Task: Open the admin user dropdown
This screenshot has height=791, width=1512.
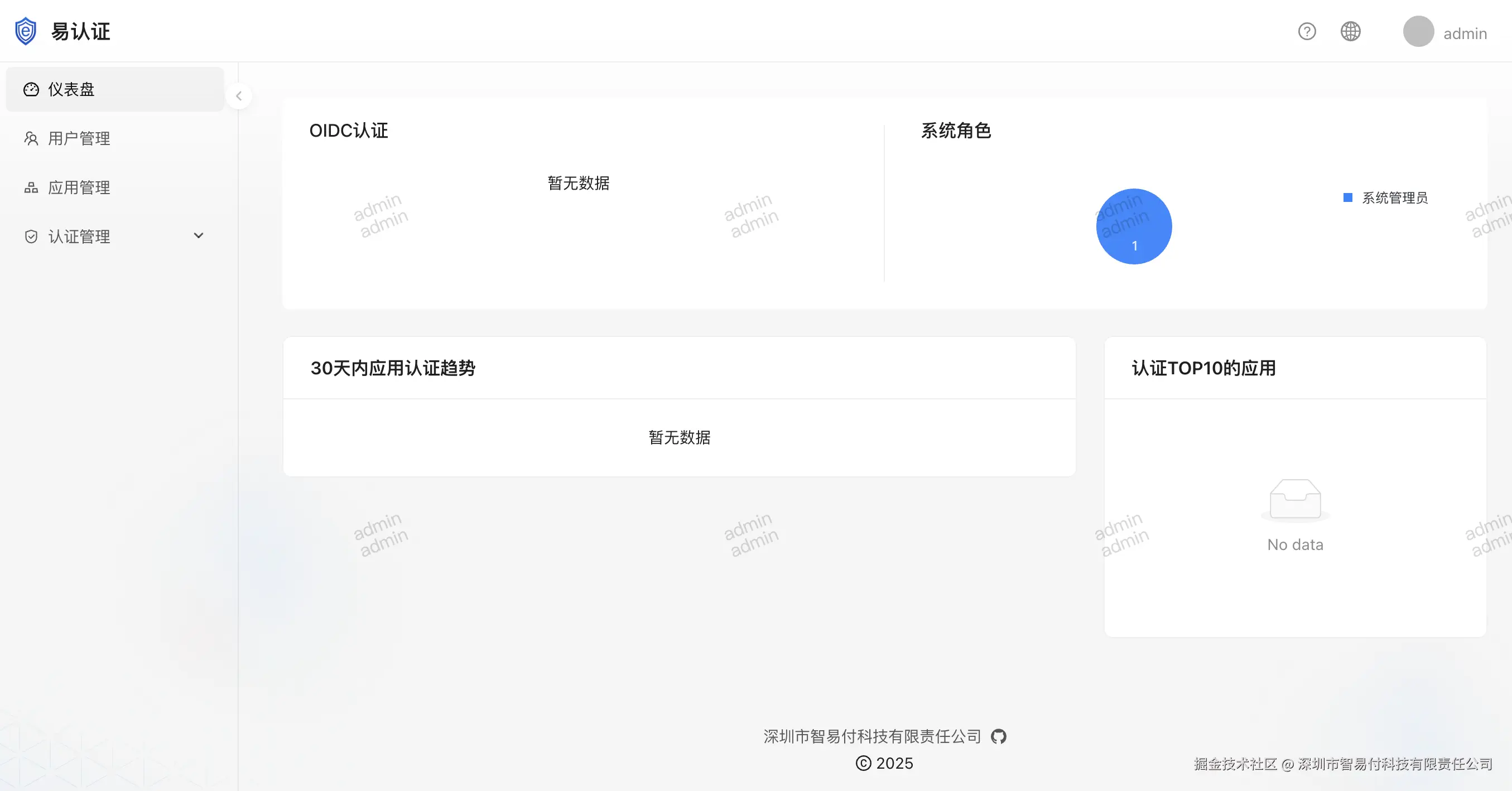Action: 1444,32
